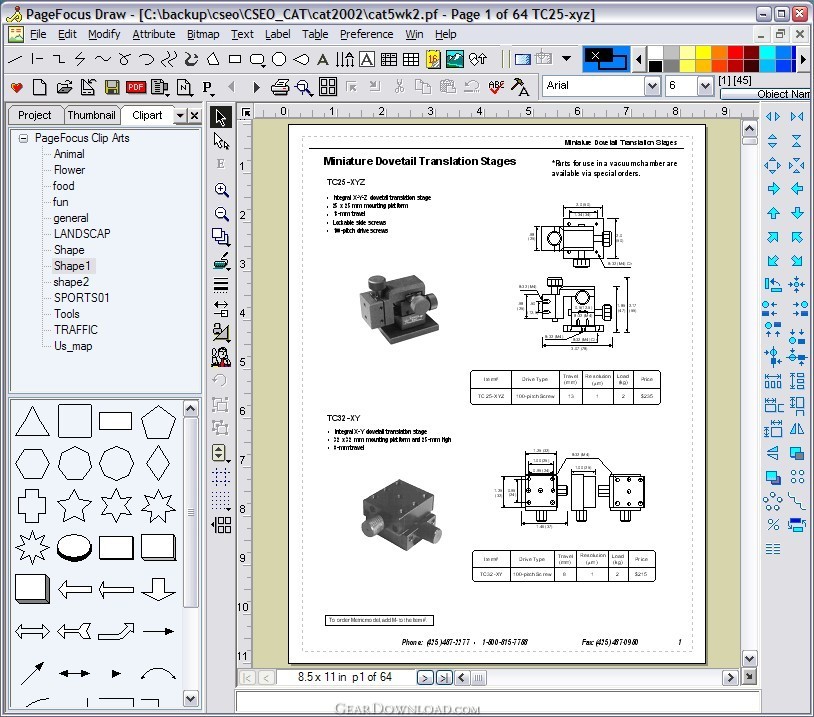Image resolution: width=814 pixels, height=717 pixels.
Task: Go to the first page
Action: 247,678
